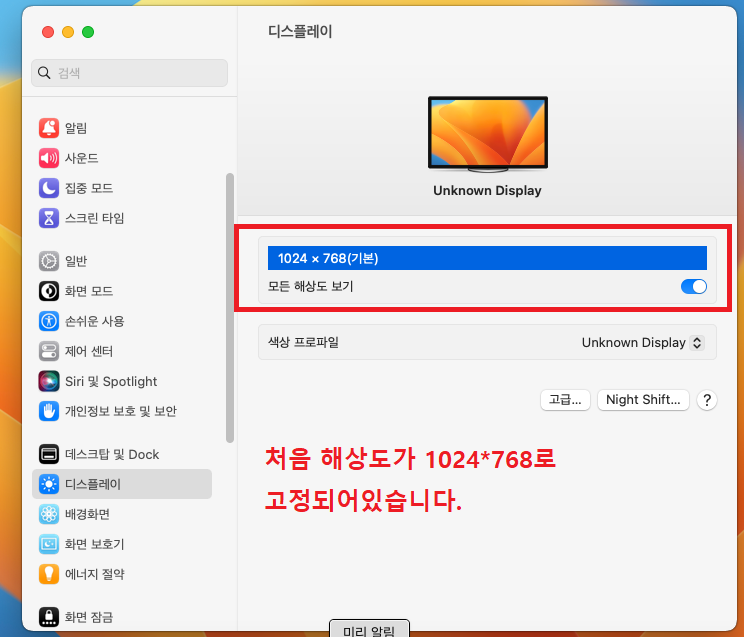Open the Night Shift... settings button
Viewport: 744px width, 637px height.
[x=643, y=400]
